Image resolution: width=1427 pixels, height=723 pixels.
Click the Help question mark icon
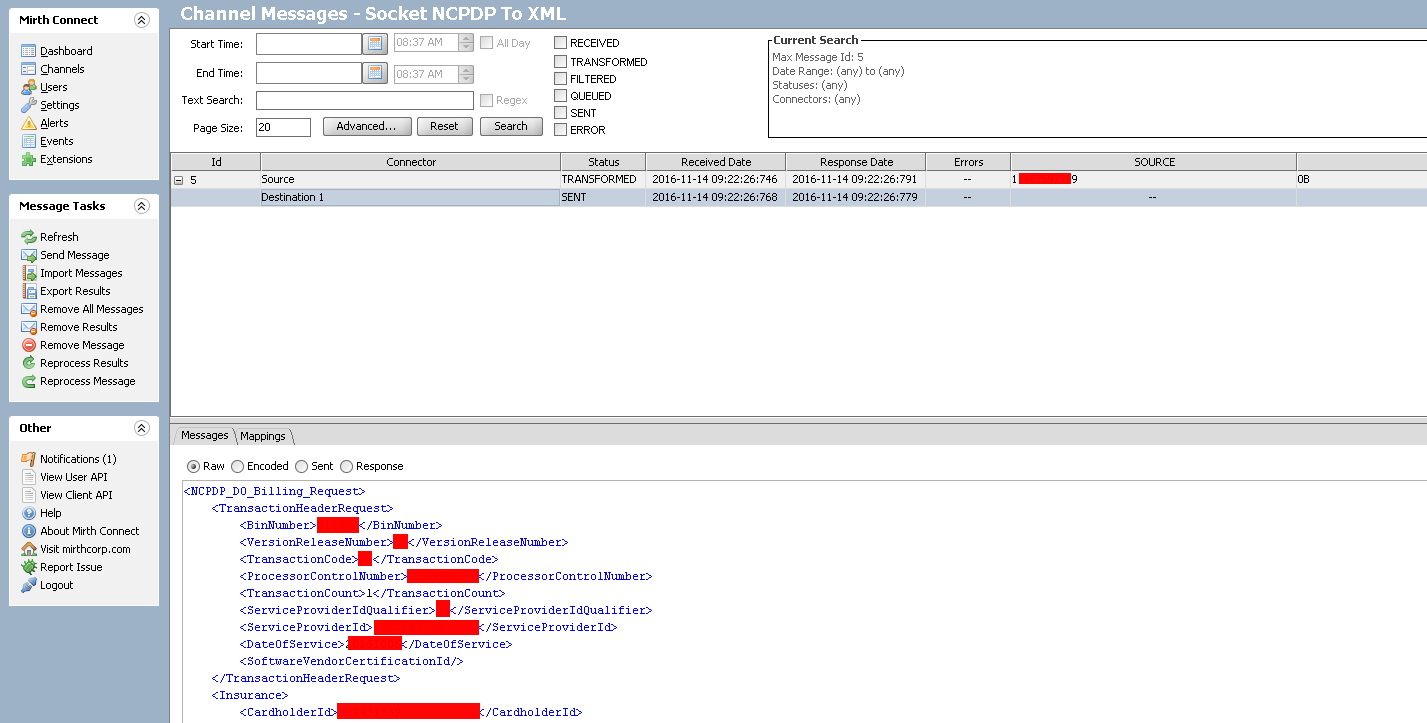(29, 513)
